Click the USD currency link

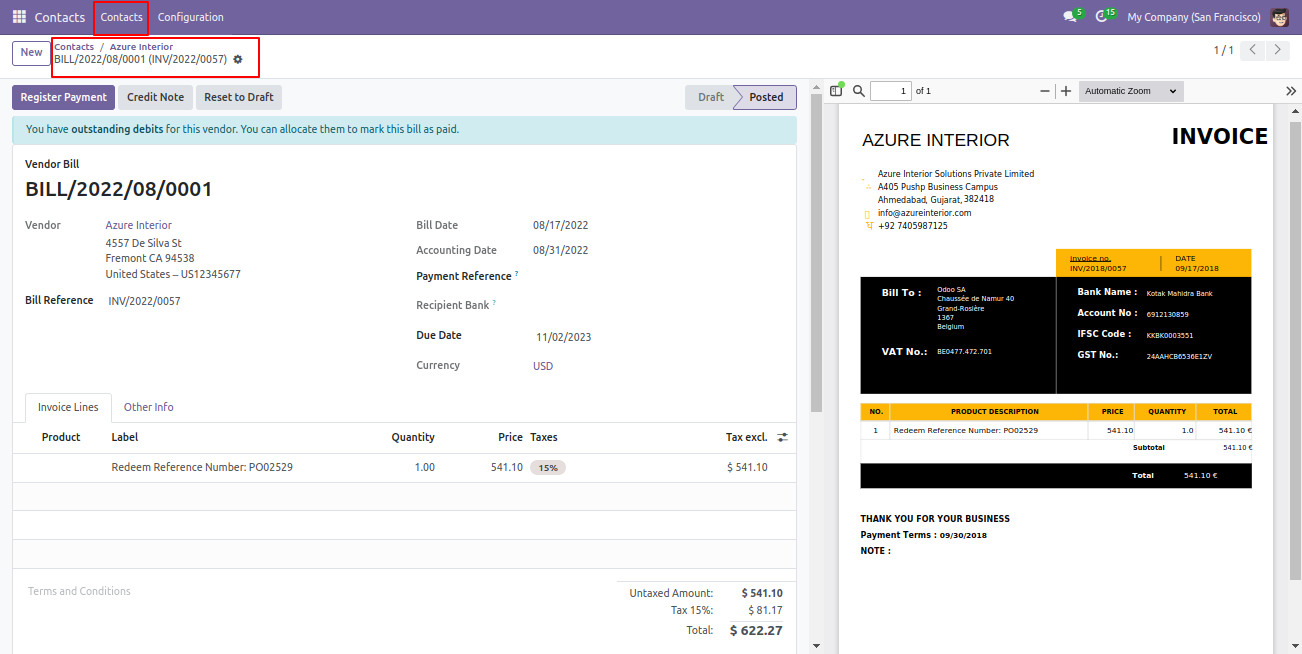543,366
